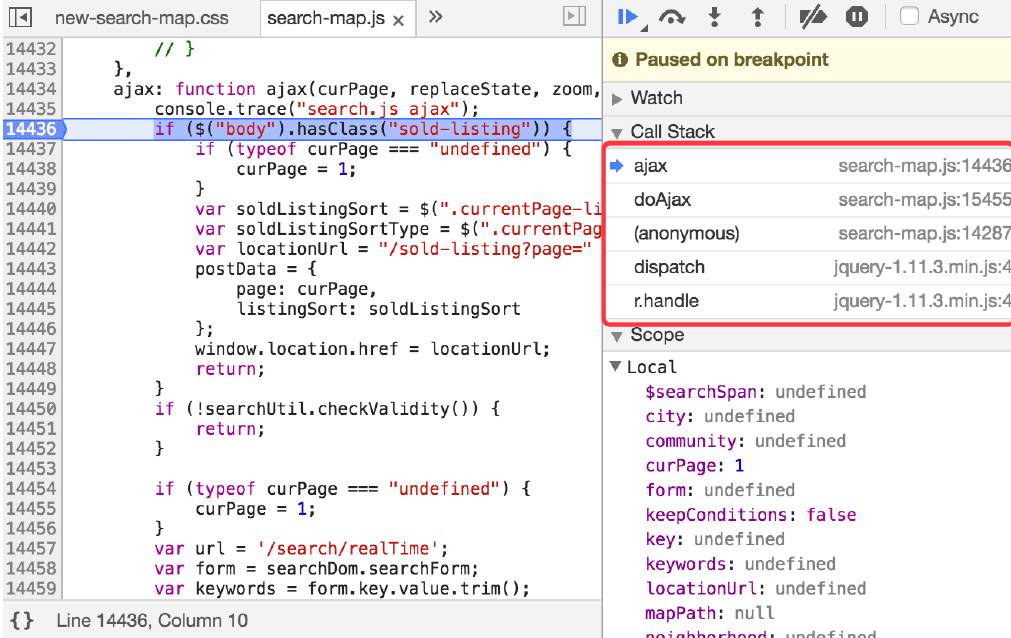Toggle the debugger sidebar pane icon

click(574, 16)
